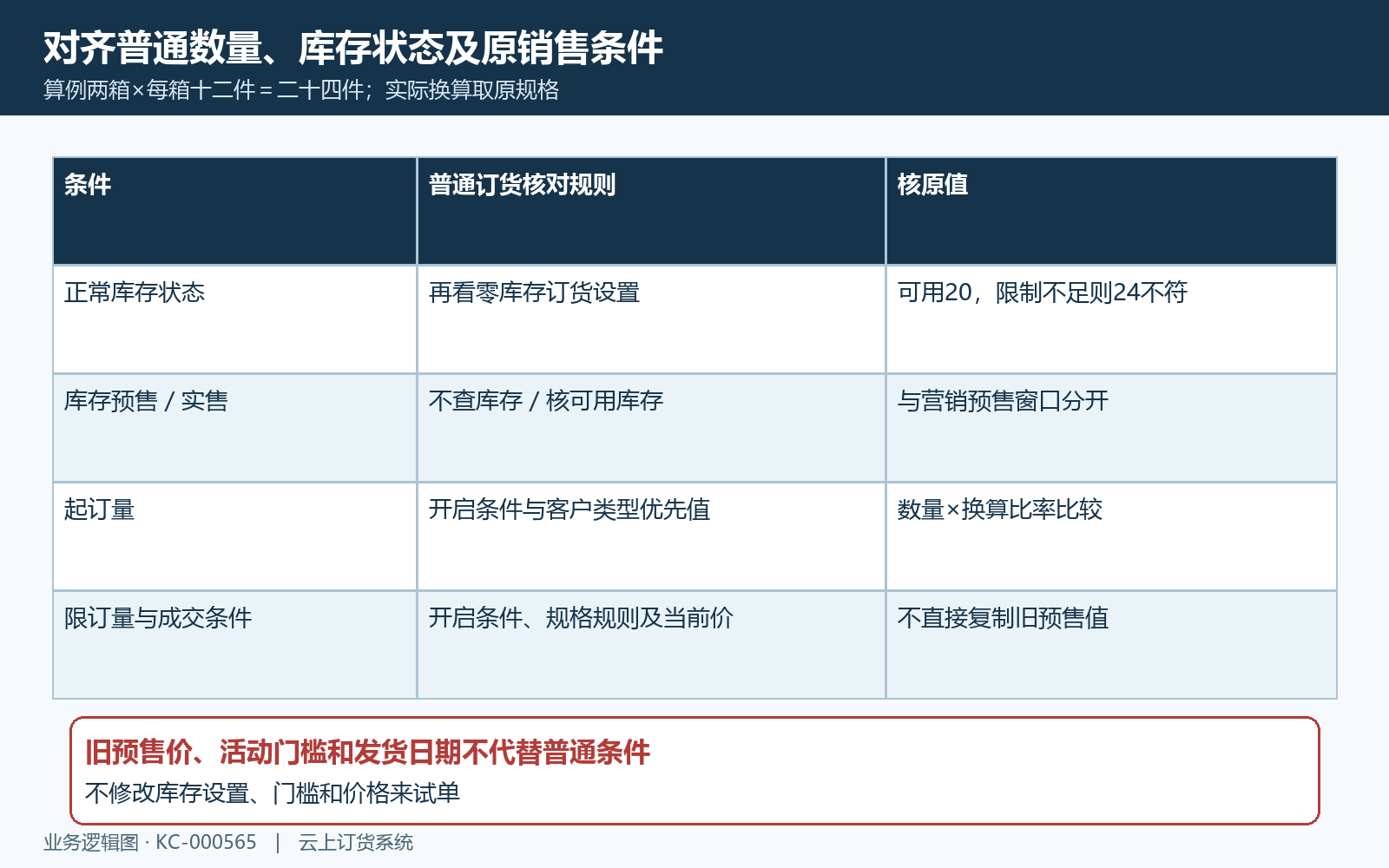Click the 不查库存 / 核可用库存 cell
1389x868 pixels.
tap(651, 428)
